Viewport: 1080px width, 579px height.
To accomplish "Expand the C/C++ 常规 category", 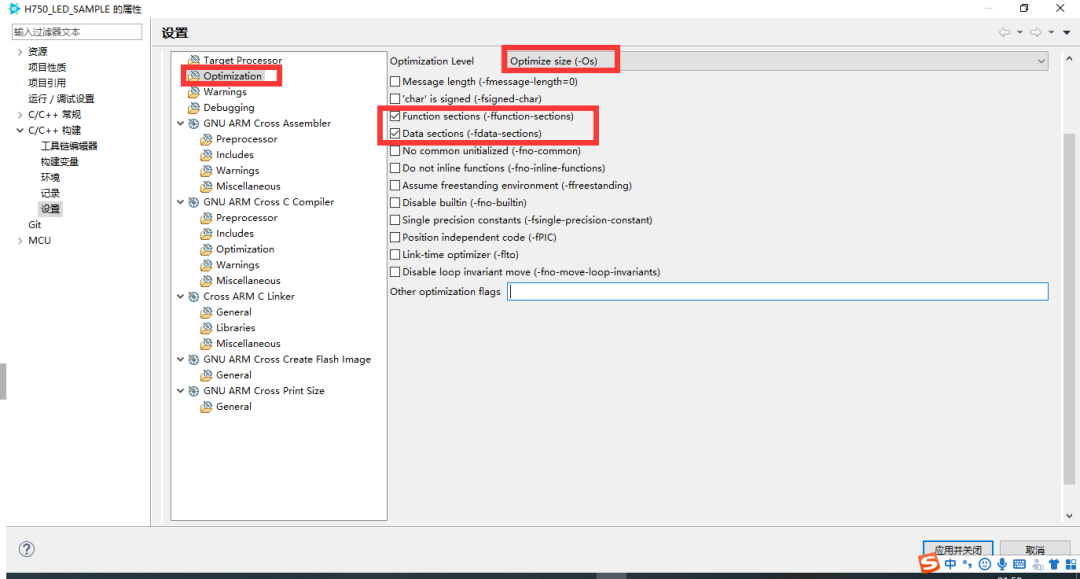I will [x=20, y=114].
